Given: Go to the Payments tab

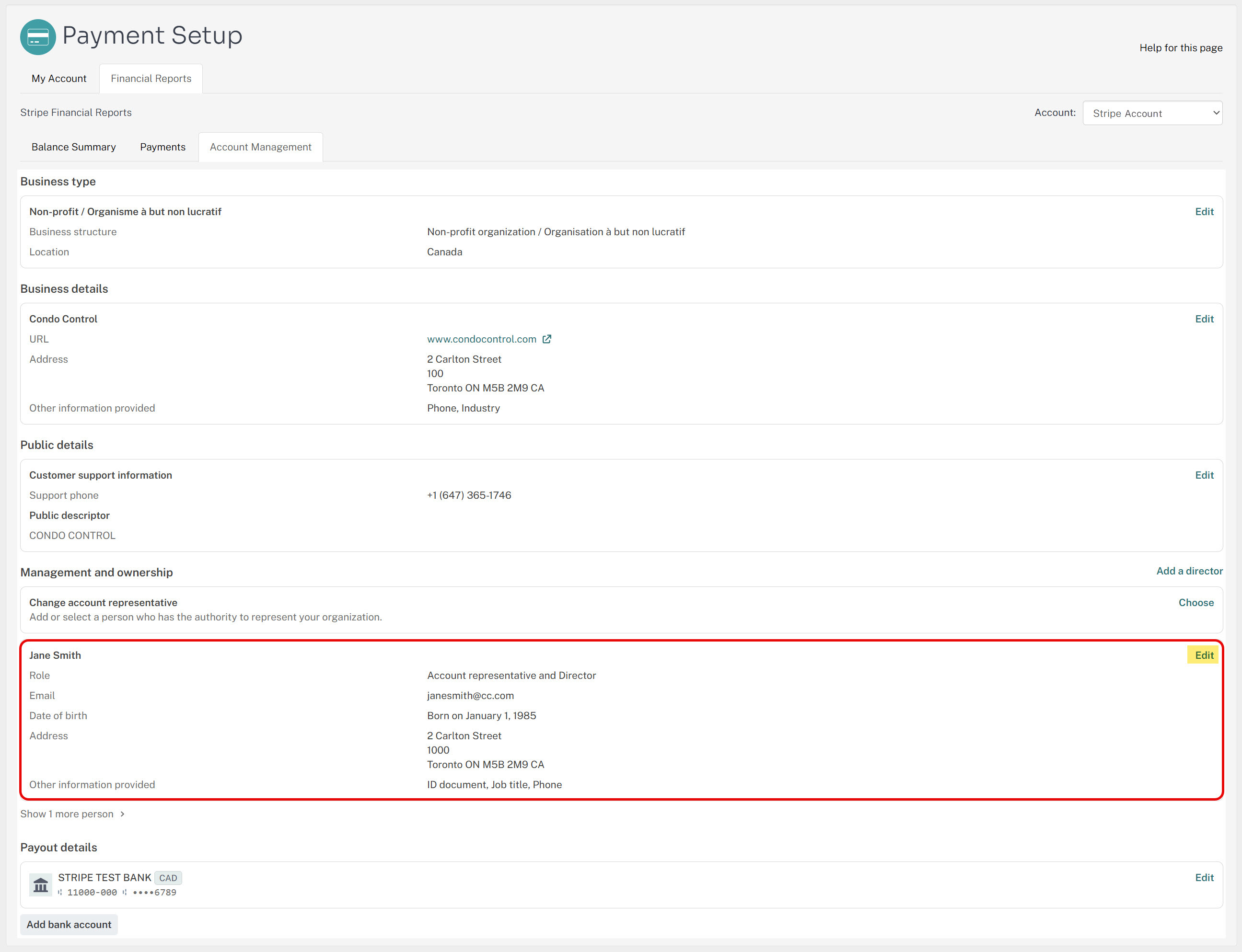Looking at the screenshot, I should tap(163, 147).
